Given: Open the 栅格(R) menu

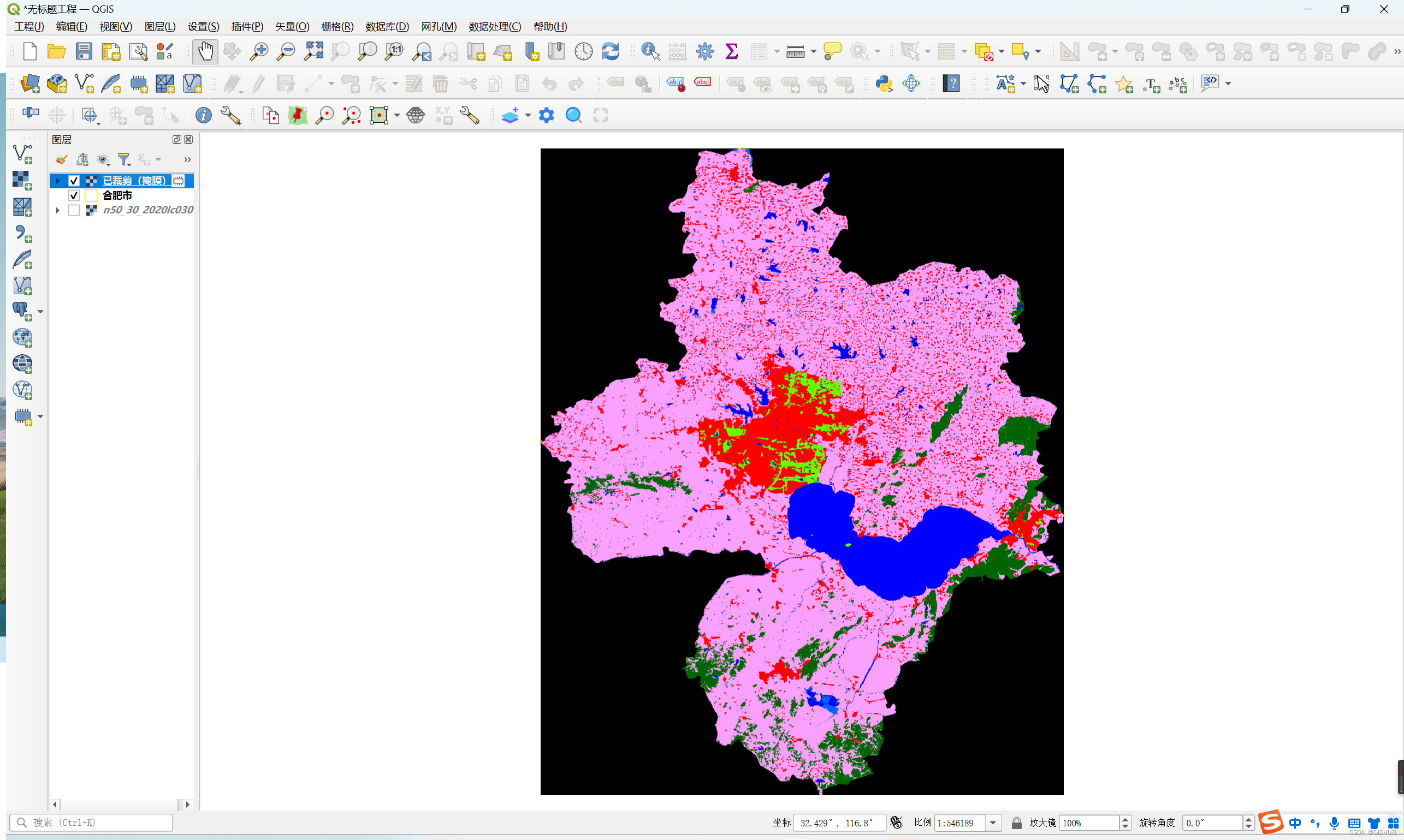Looking at the screenshot, I should 337,27.
